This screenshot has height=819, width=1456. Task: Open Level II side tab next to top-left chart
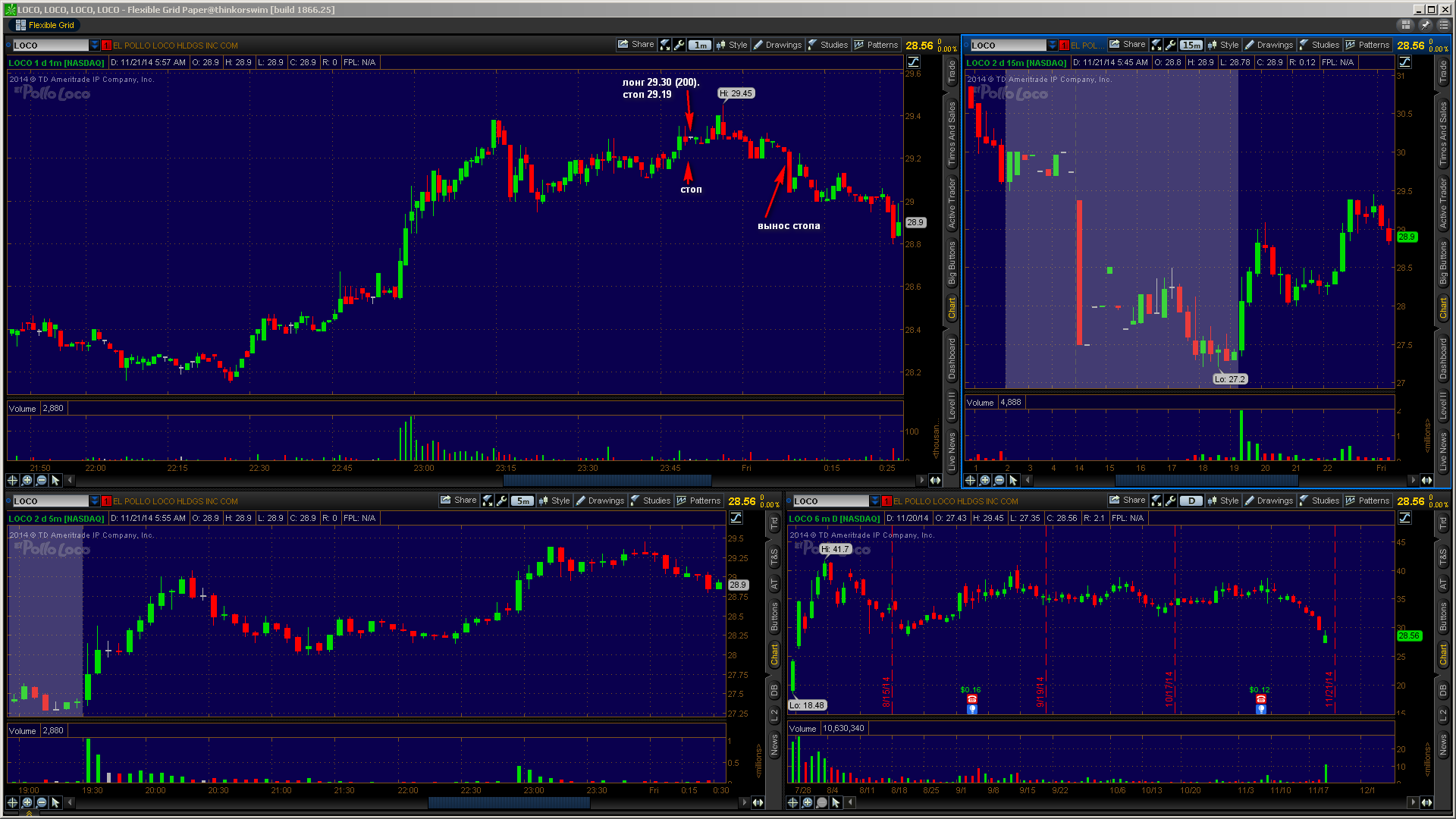point(952,406)
